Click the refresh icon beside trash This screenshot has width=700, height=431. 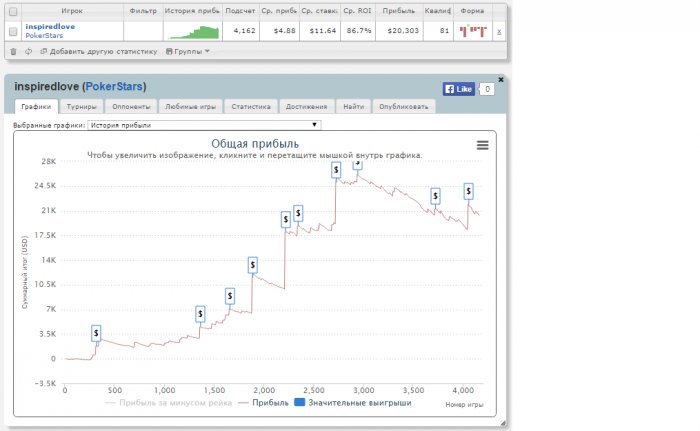29,51
